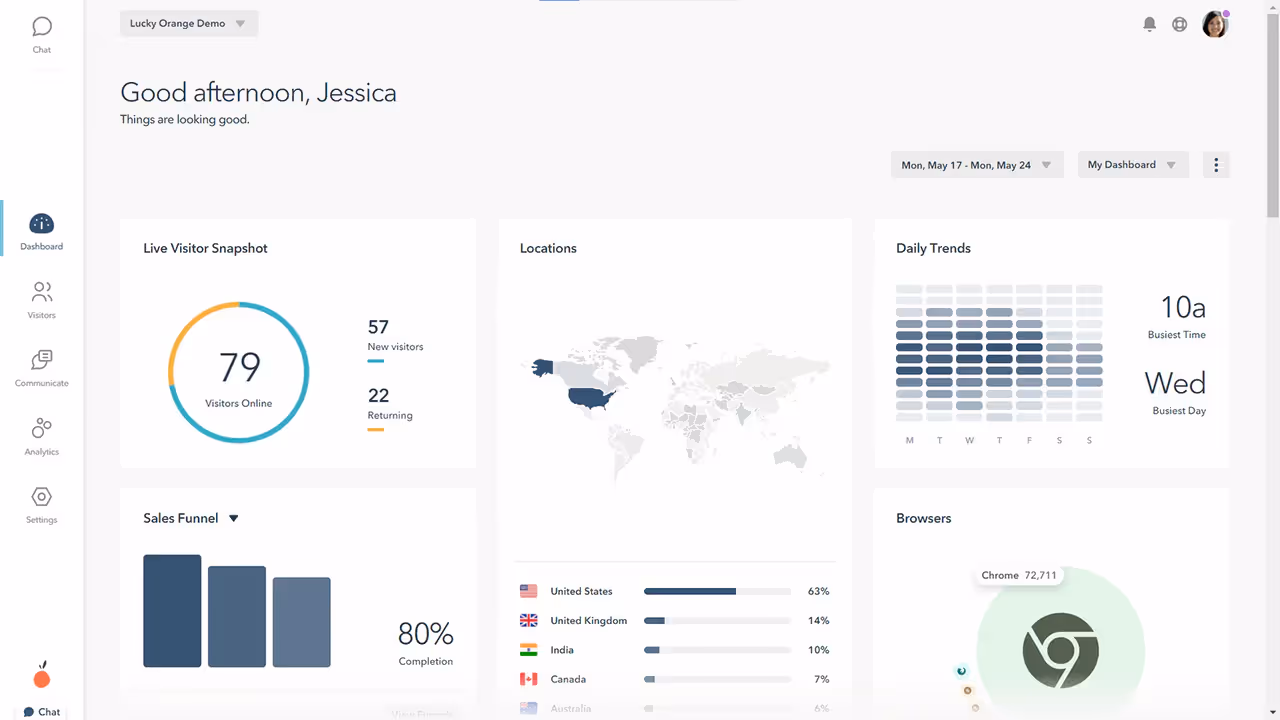Click the Chrome browser bubble icon
Screen dimensions: 1280x720
tap(1061, 650)
